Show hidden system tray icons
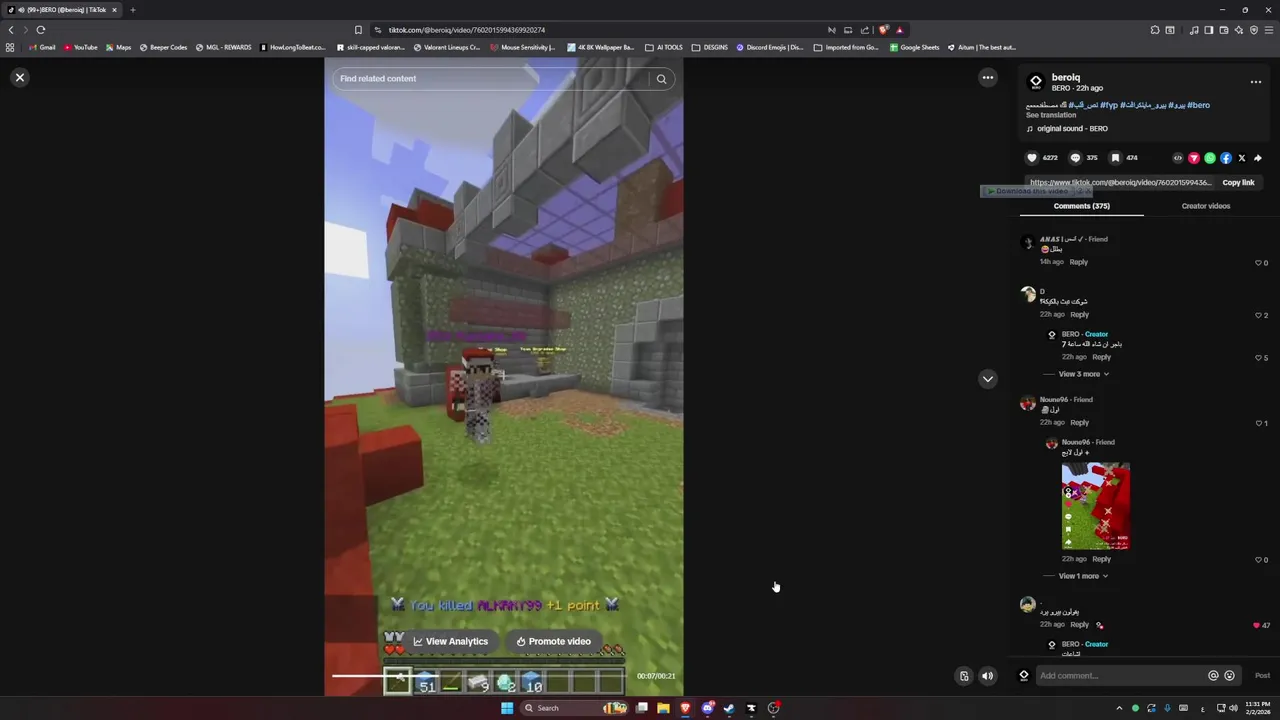This screenshot has height=720, width=1280. pos(1119,708)
